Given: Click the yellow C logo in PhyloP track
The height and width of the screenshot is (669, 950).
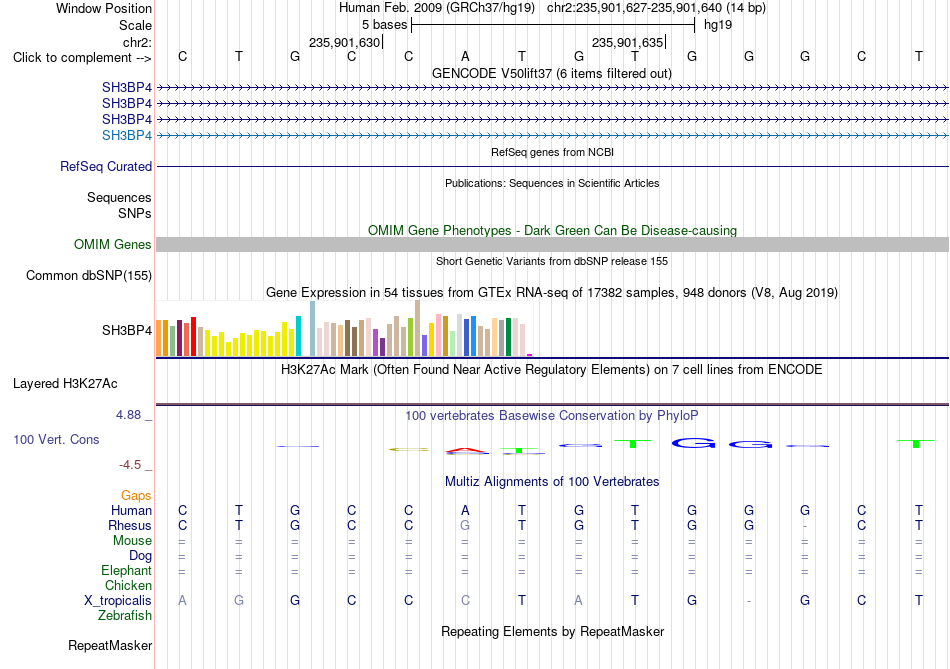Looking at the screenshot, I should [x=409, y=450].
